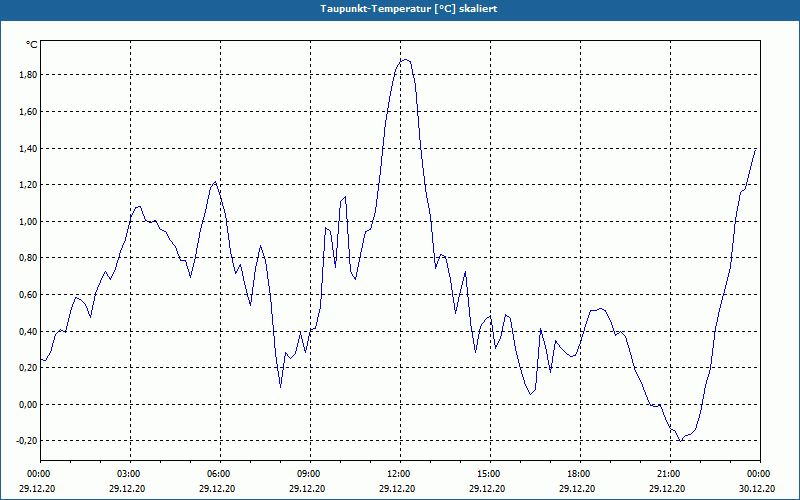Select the 0,40 y-axis value
Image resolution: width=800 pixels, height=500 pixels.
click(x=29, y=332)
